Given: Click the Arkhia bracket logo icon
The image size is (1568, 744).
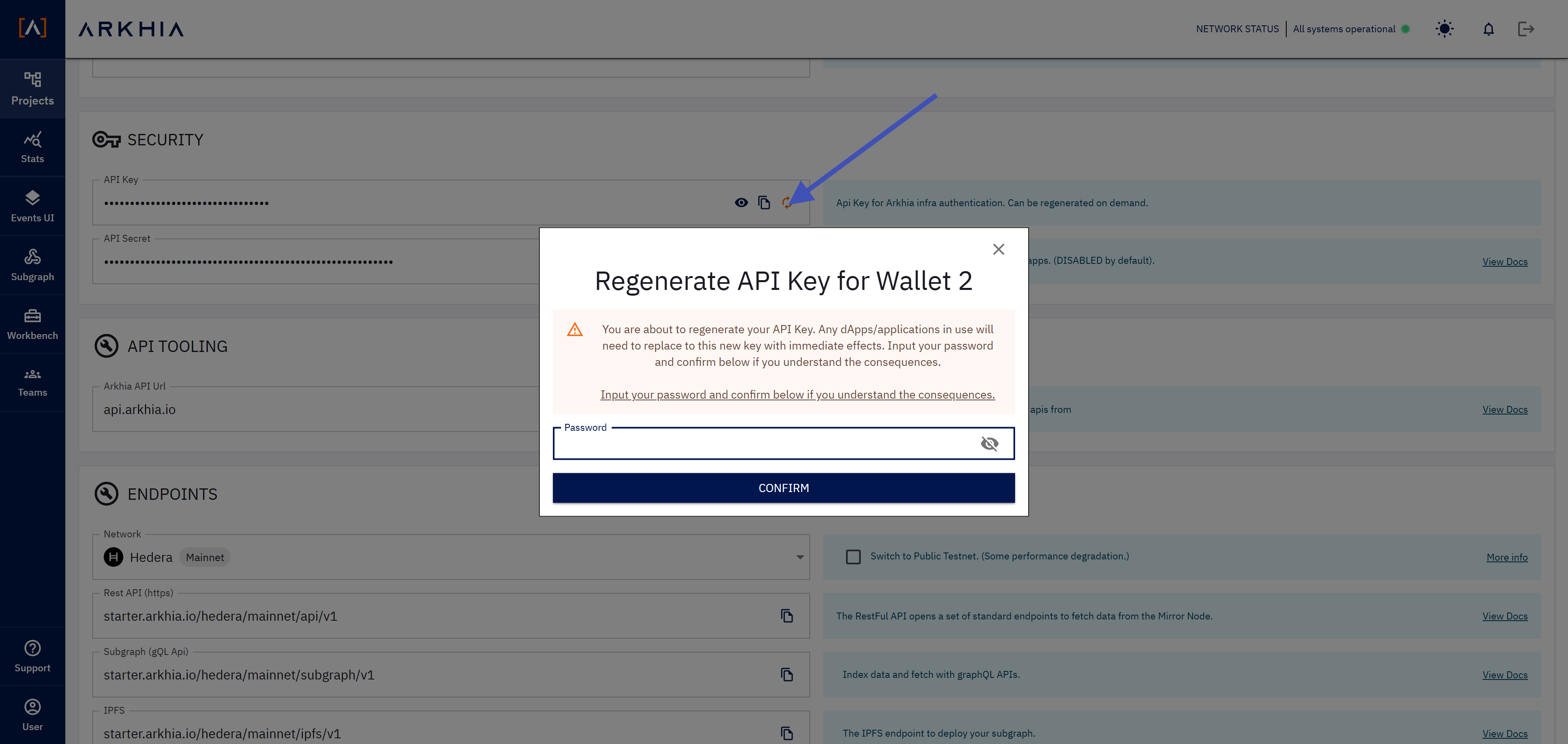Looking at the screenshot, I should tap(32, 27).
